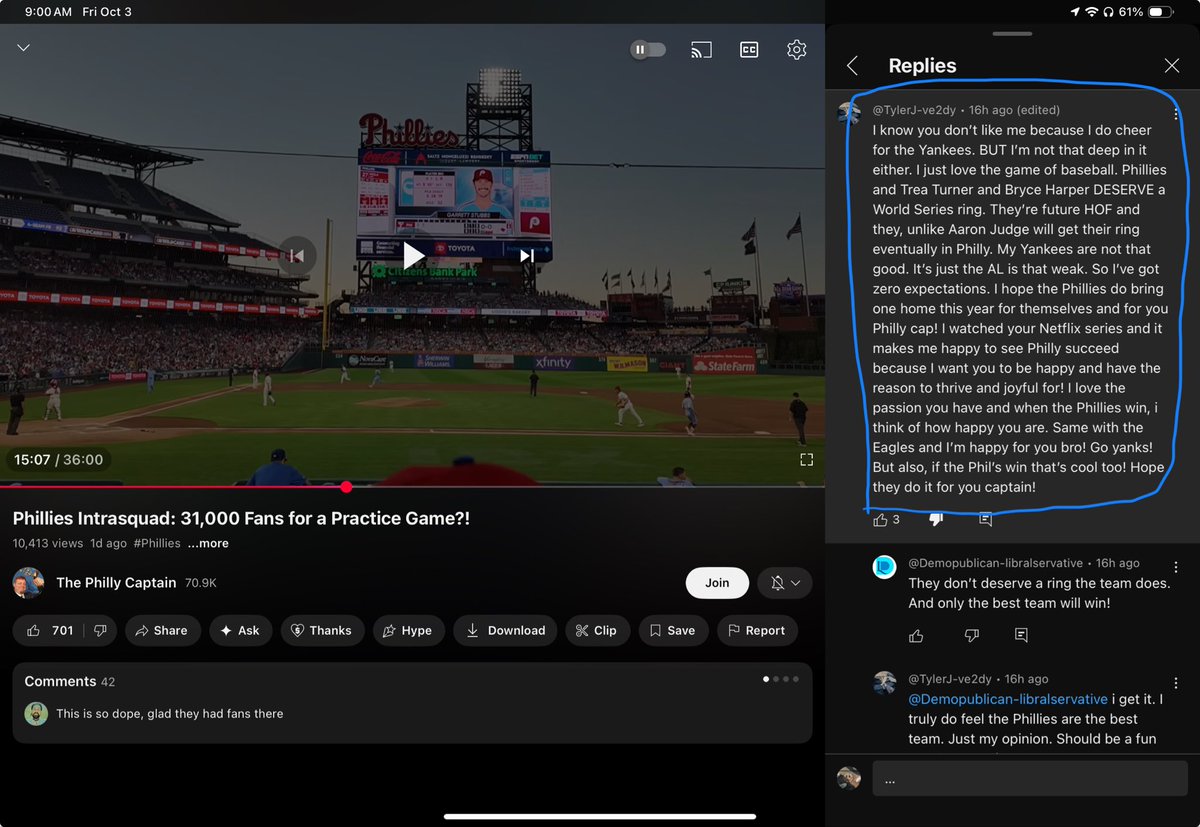Image resolution: width=1200 pixels, height=827 pixels.
Task: Toggle the autoplay switch
Action: 648,49
